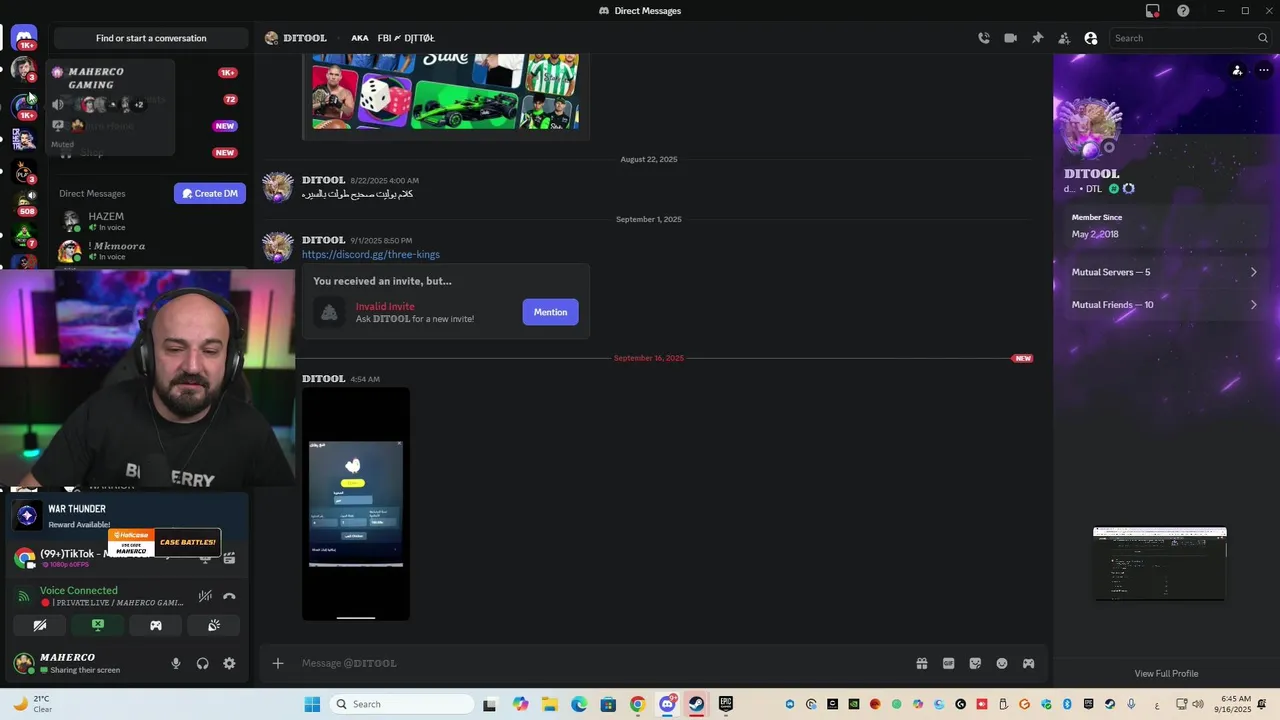Screen dimensions: 1280x720
Task: Toggle microphone mute in user panel
Action: [x=176, y=663]
